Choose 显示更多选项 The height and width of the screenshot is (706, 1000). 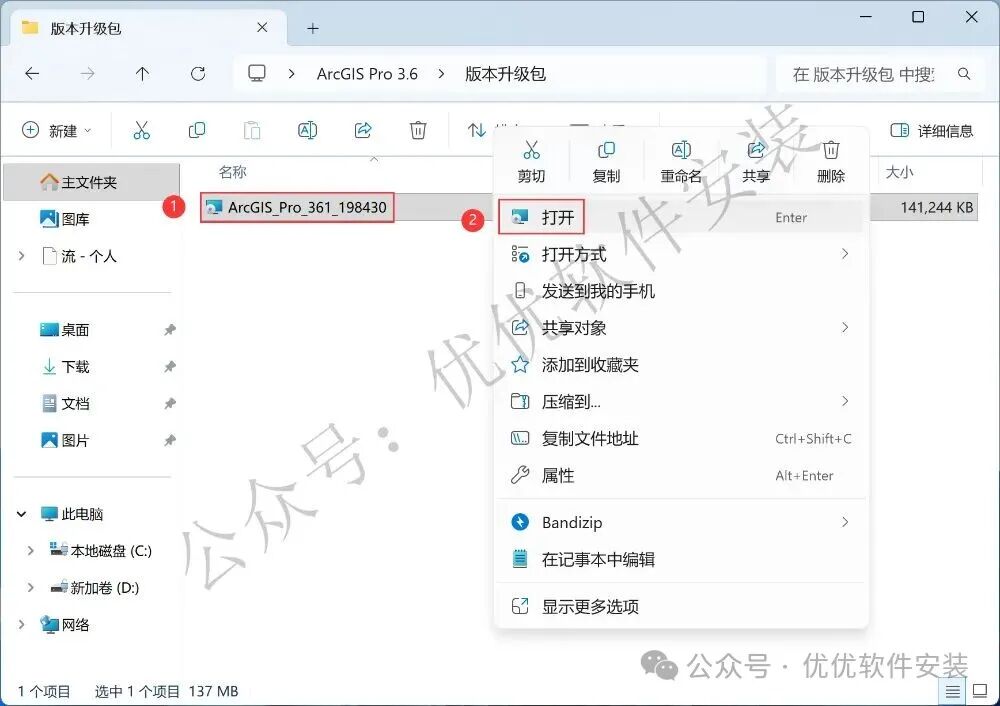point(680,607)
